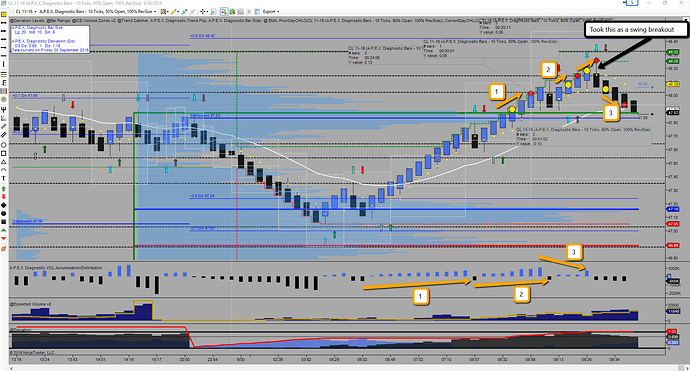Open the chart style candlestick menu
690x371 pixels.
pos(164,11)
